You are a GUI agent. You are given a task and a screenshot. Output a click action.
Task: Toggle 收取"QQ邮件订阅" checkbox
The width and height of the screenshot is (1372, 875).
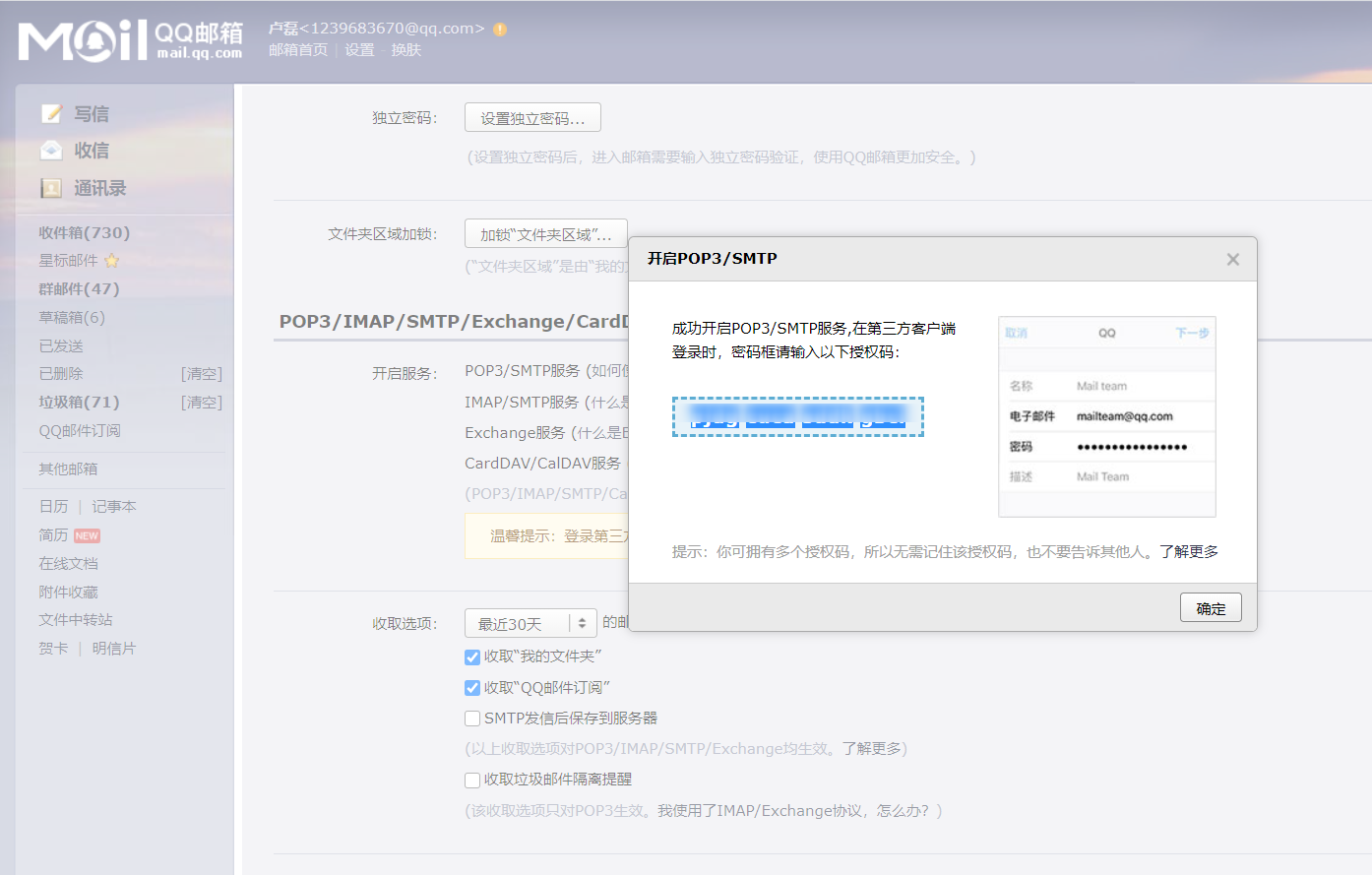472,688
